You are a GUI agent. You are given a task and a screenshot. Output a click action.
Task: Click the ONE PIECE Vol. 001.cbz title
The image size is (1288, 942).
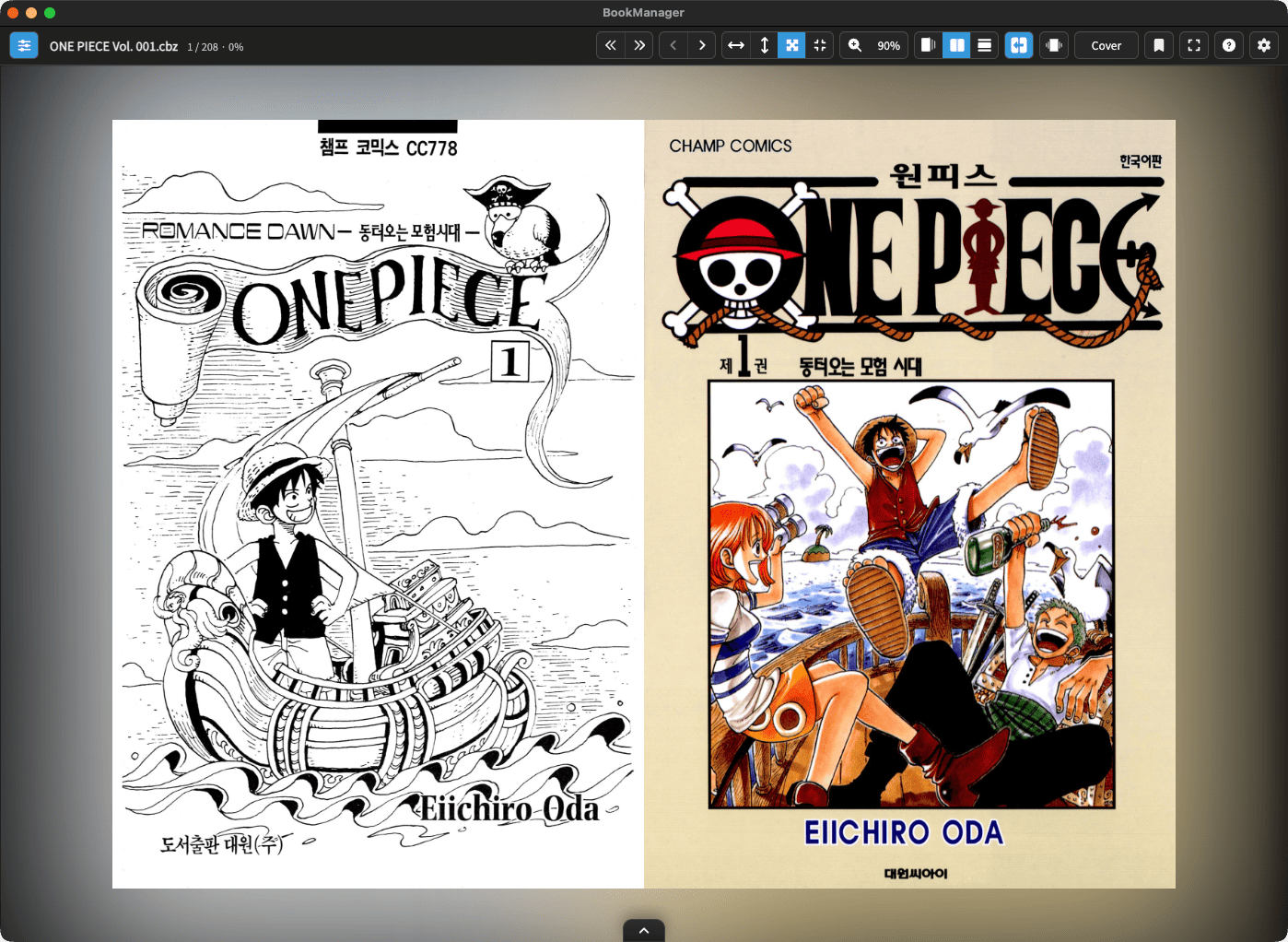(113, 46)
